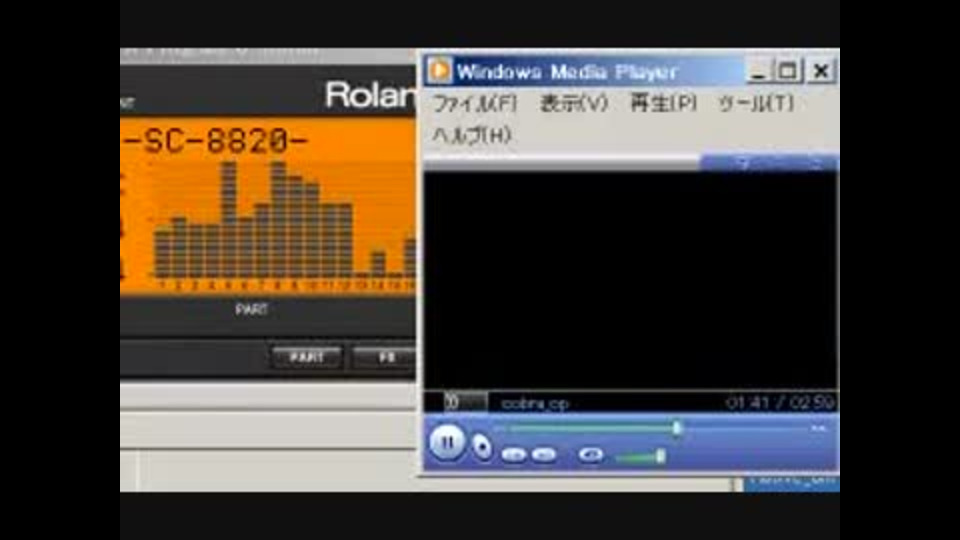Open the ツール(T) menu
Image resolution: width=960 pixels, height=540 pixels.
coord(756,103)
